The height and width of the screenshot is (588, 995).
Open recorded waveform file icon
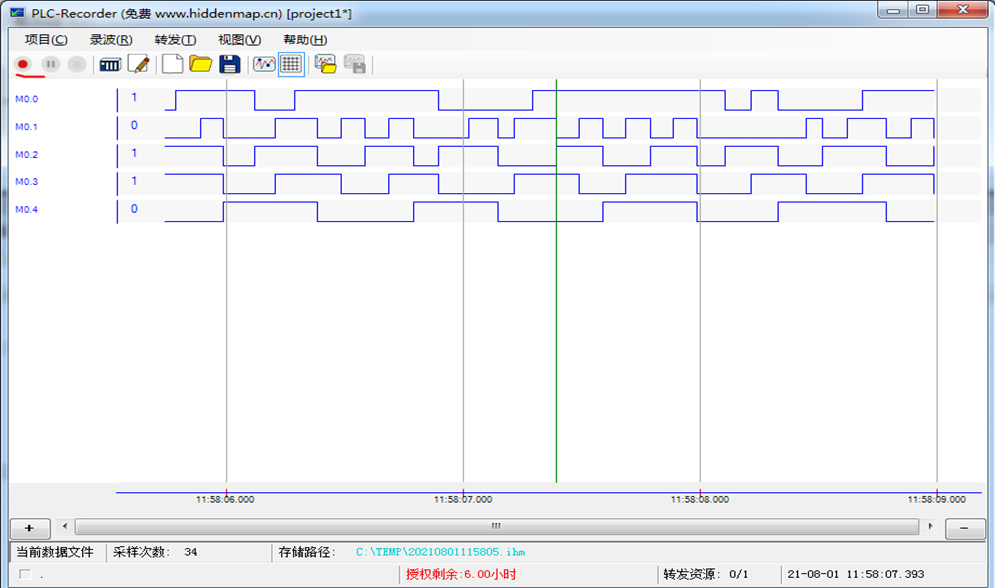pos(325,64)
